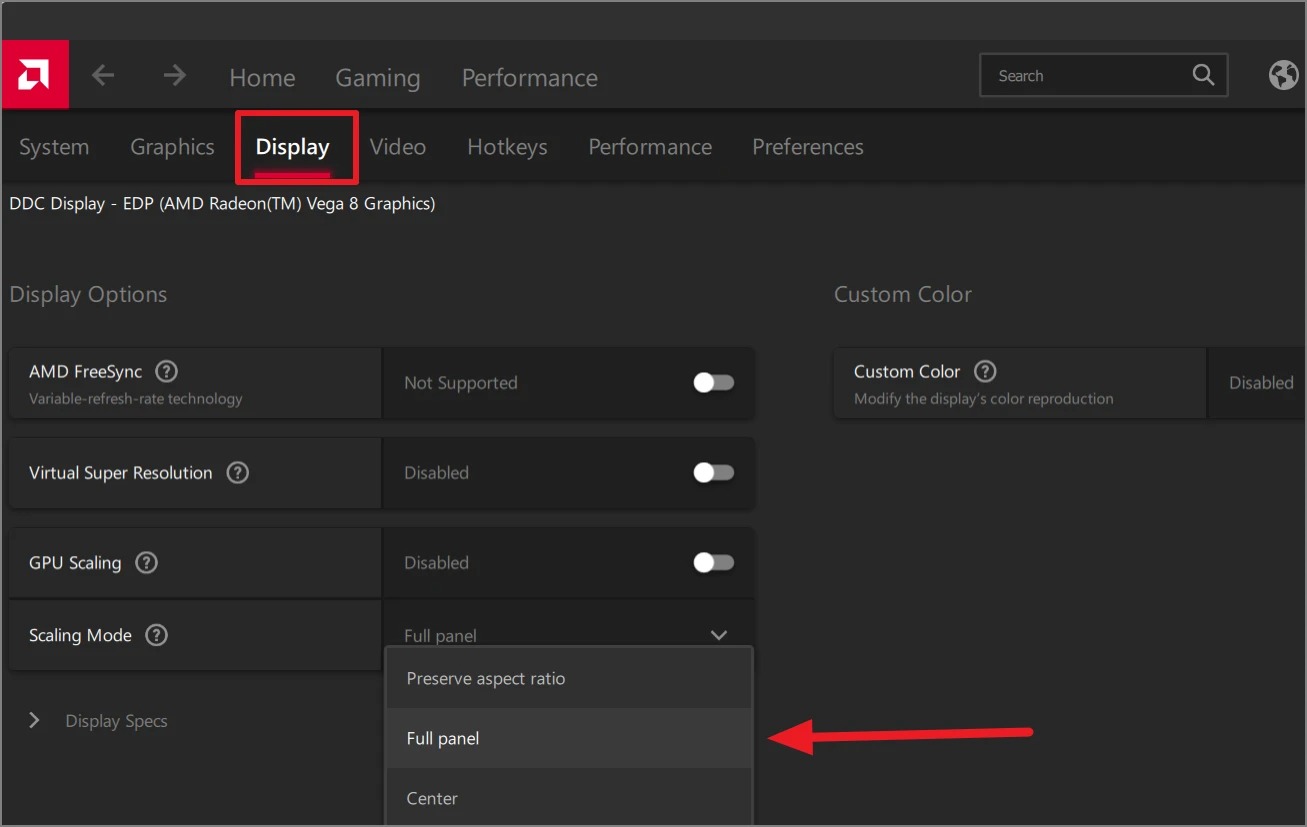Switch to the Performance settings sub-tab
The width and height of the screenshot is (1307, 827).
[650, 147]
